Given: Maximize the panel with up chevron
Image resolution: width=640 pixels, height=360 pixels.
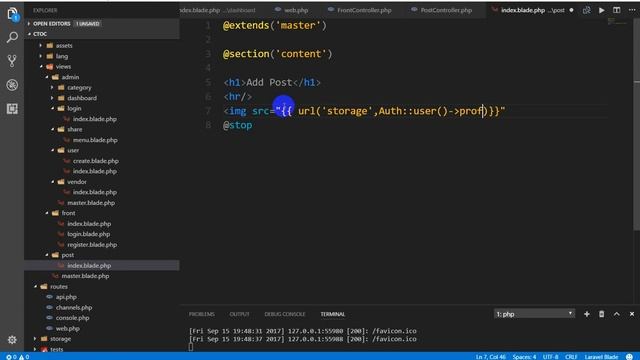Looking at the screenshot, I should tap(617, 314).
